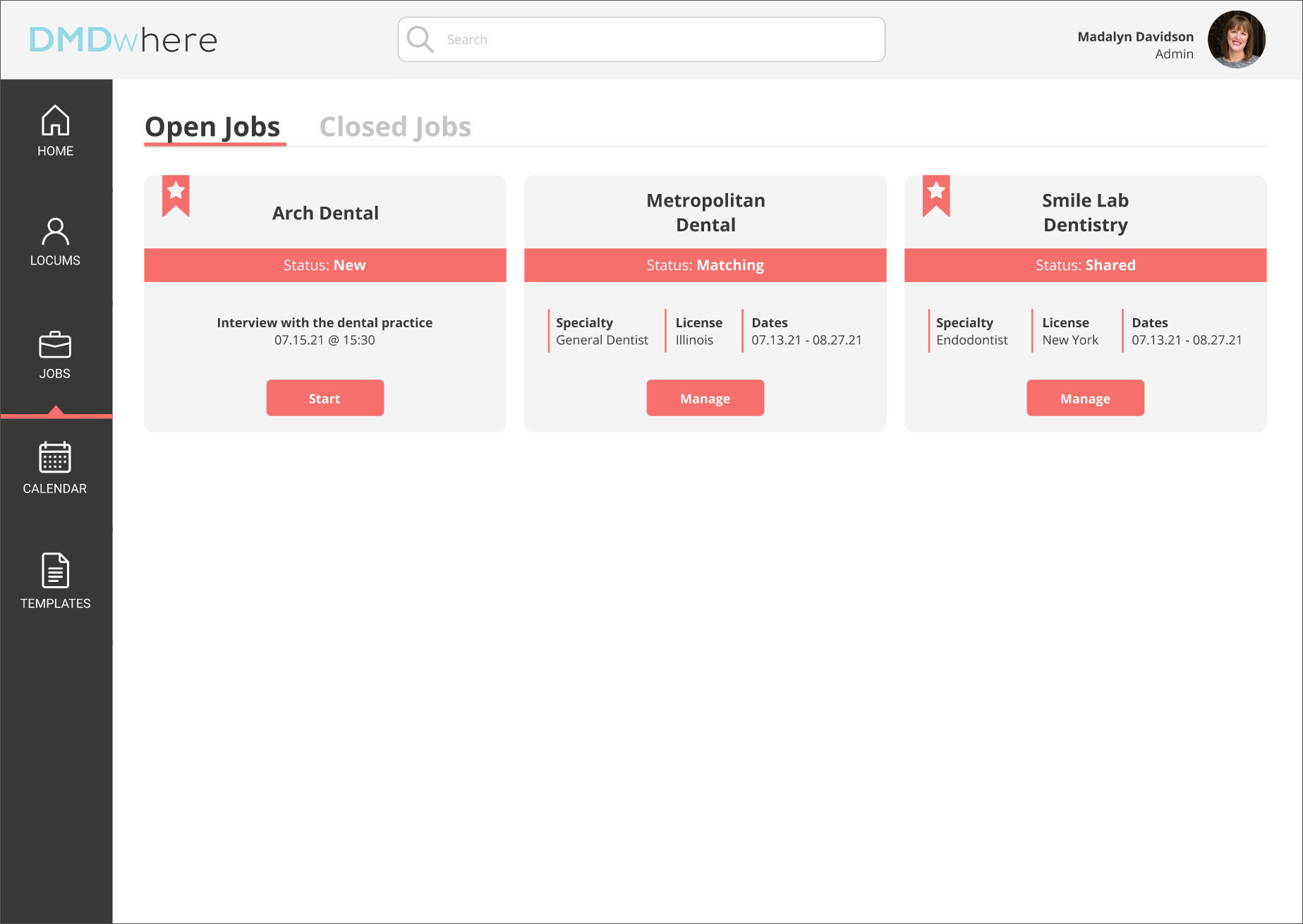
Task: Go to Locums in the sidebar
Action: pos(55,242)
